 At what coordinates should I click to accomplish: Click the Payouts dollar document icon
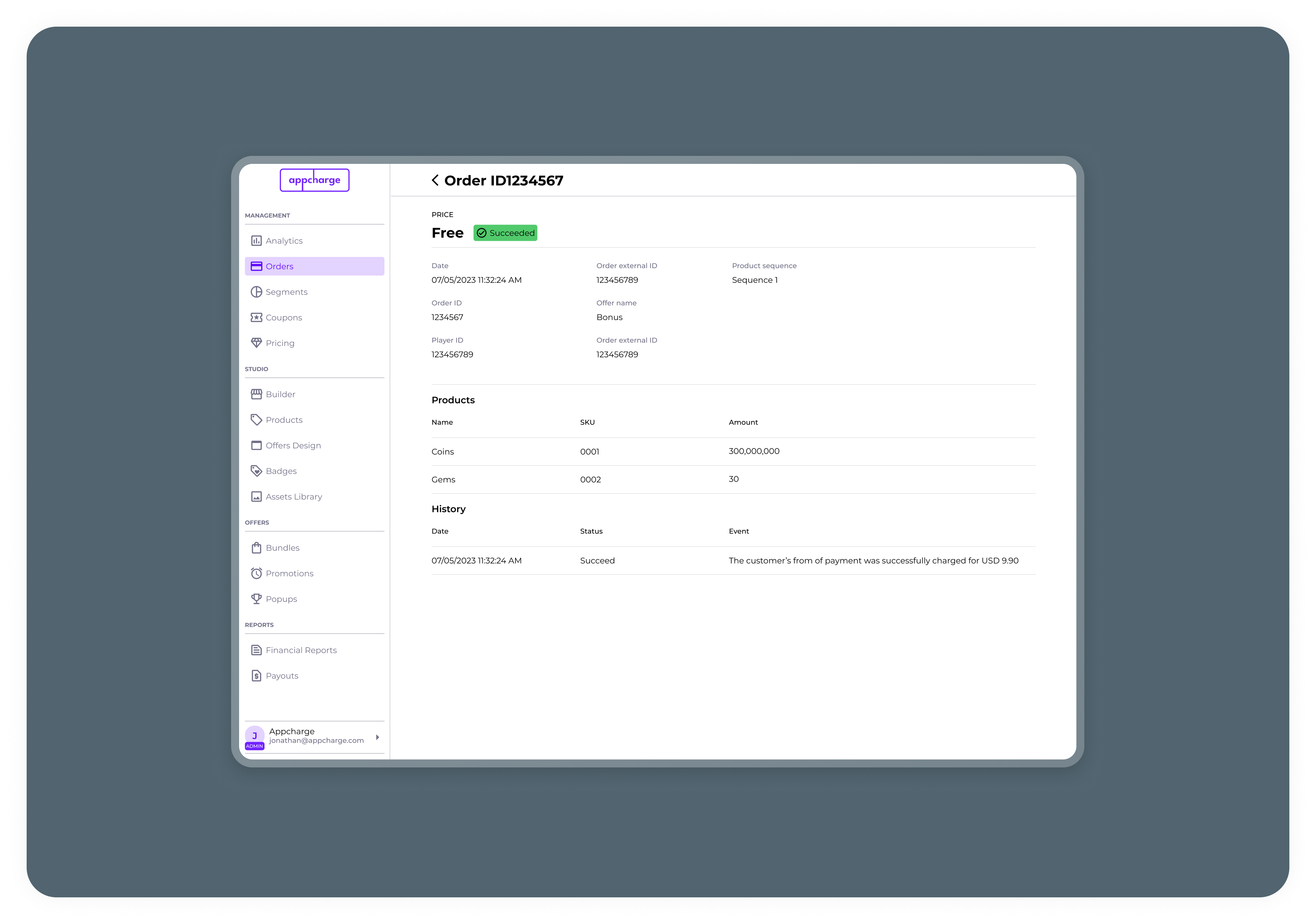pos(256,676)
